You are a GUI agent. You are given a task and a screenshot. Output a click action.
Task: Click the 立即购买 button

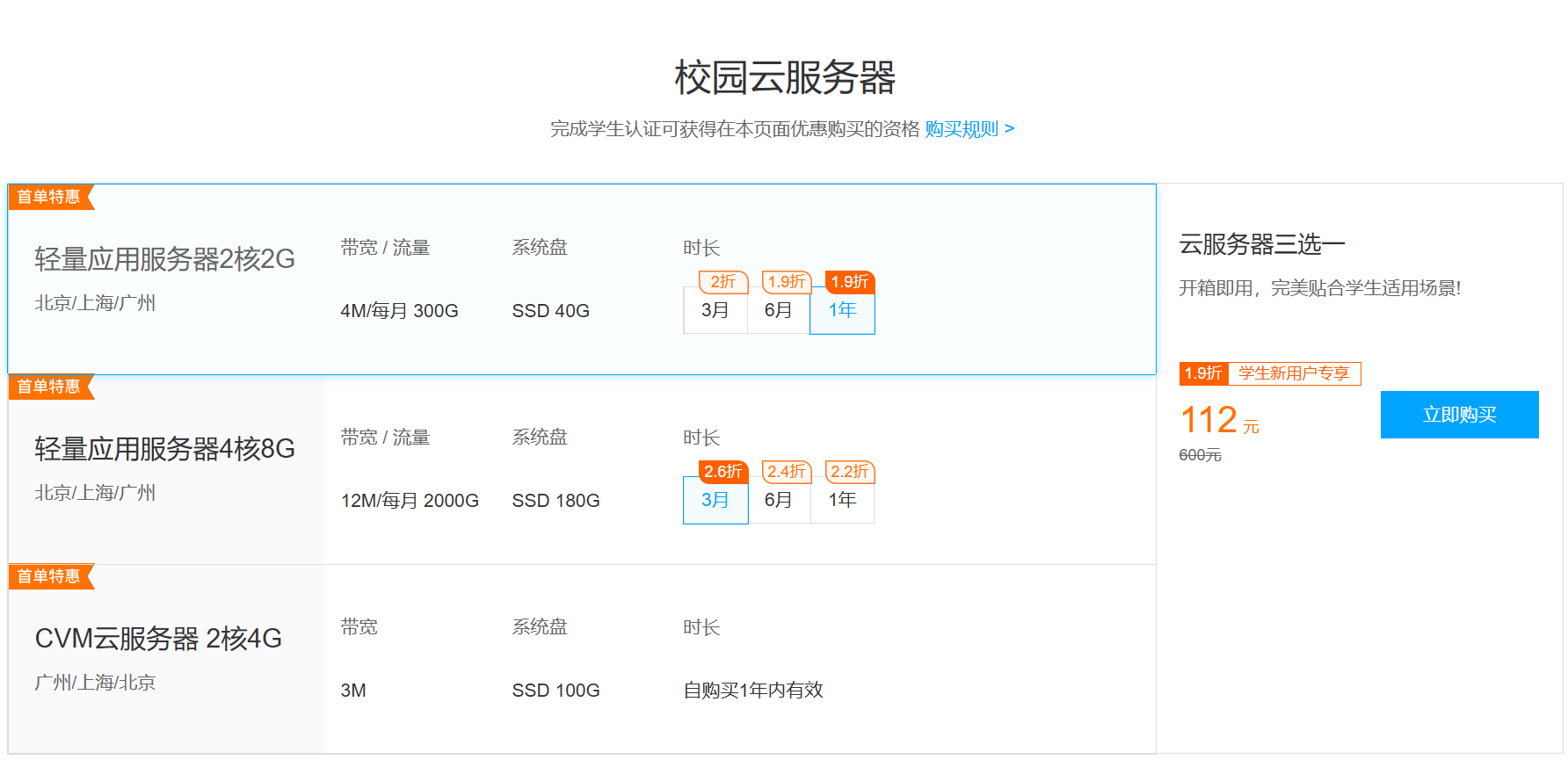[1459, 415]
